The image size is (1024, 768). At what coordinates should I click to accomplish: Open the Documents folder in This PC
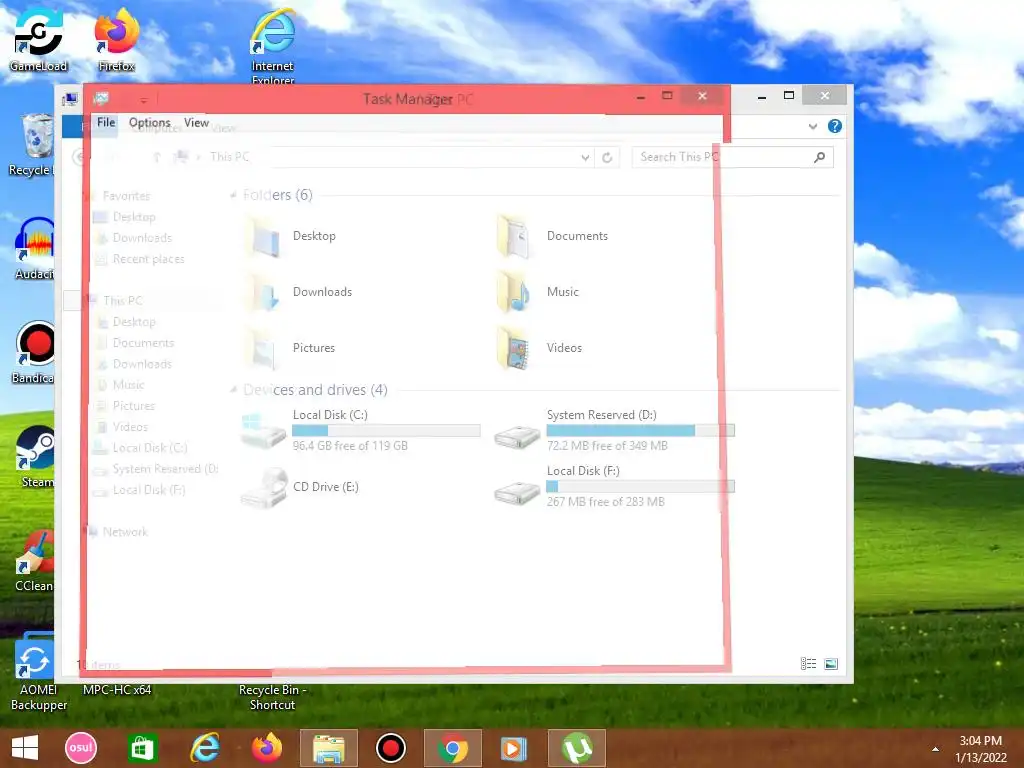(554, 236)
